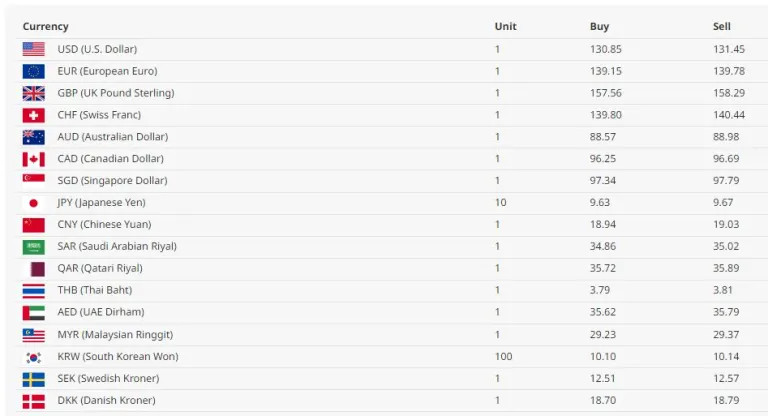
Task: Click the Japanese flag icon
Action: tap(33, 203)
